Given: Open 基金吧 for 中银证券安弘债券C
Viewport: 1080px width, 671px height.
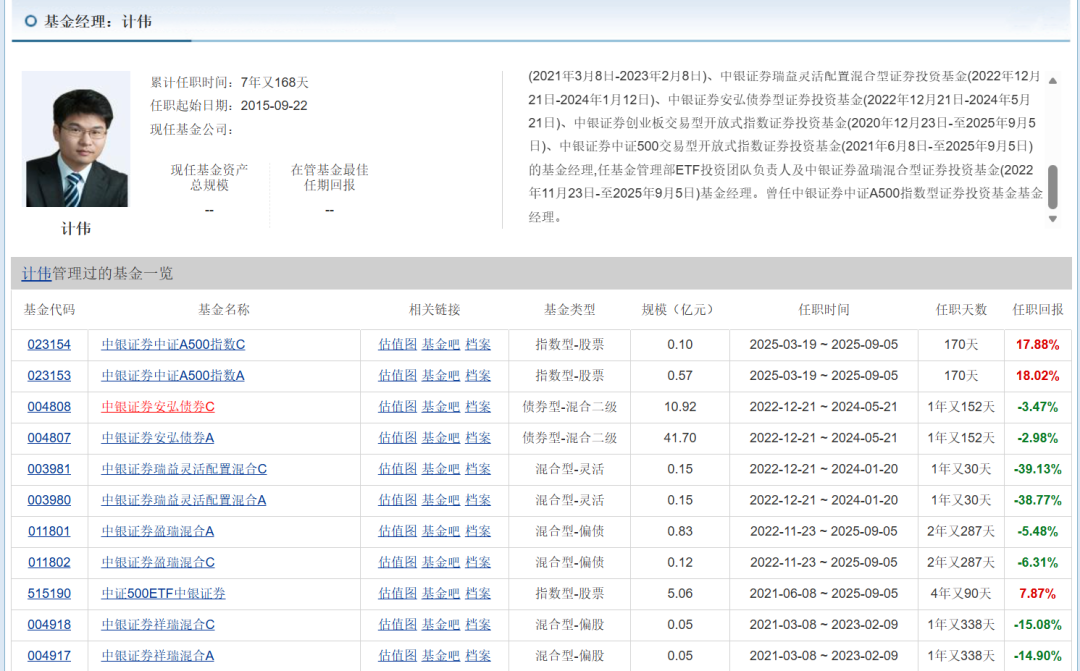Looking at the screenshot, I should pyautogui.click(x=441, y=406).
